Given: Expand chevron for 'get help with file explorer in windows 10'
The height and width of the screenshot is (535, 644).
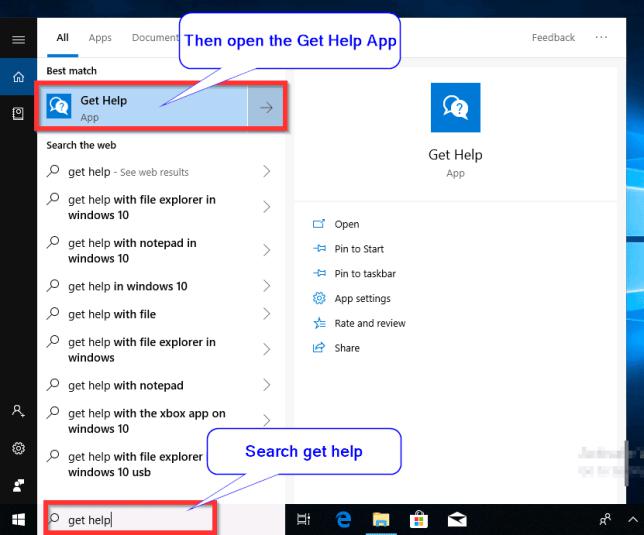Looking at the screenshot, I should coord(267,207).
